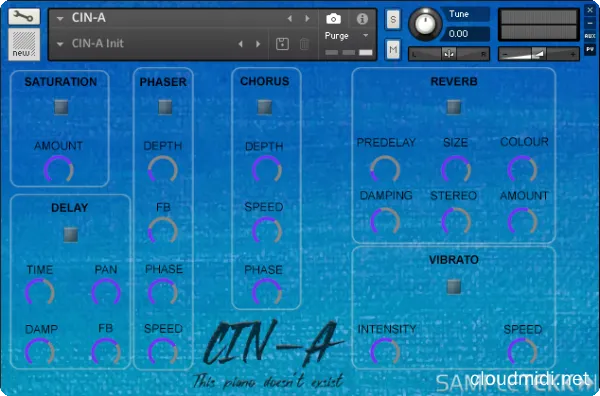Enable the Chorus effect toggle
The image size is (600, 396).
coord(264,107)
